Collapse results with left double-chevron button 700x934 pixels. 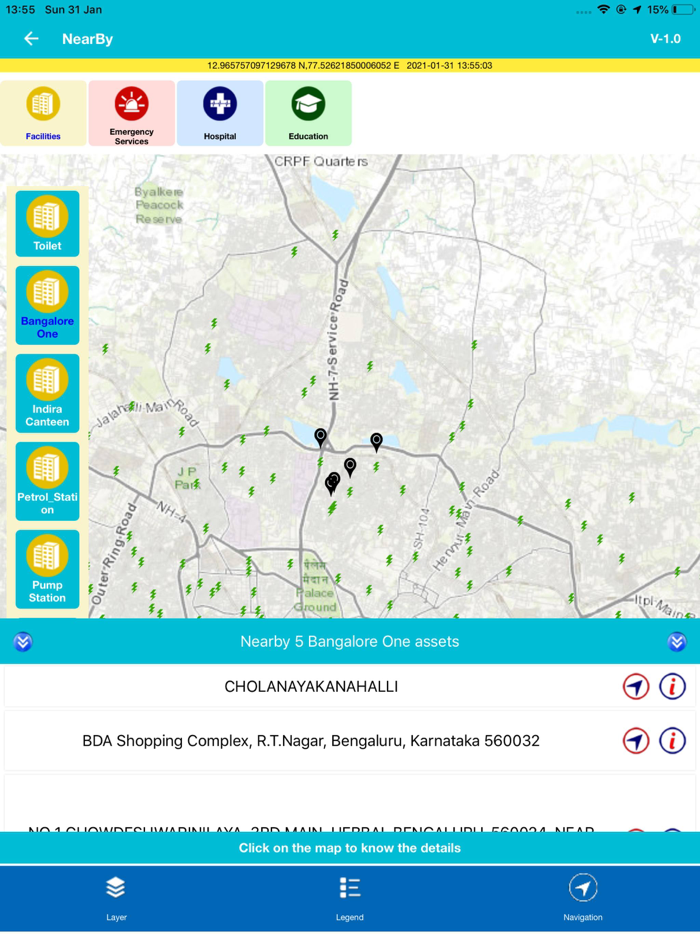(23, 642)
